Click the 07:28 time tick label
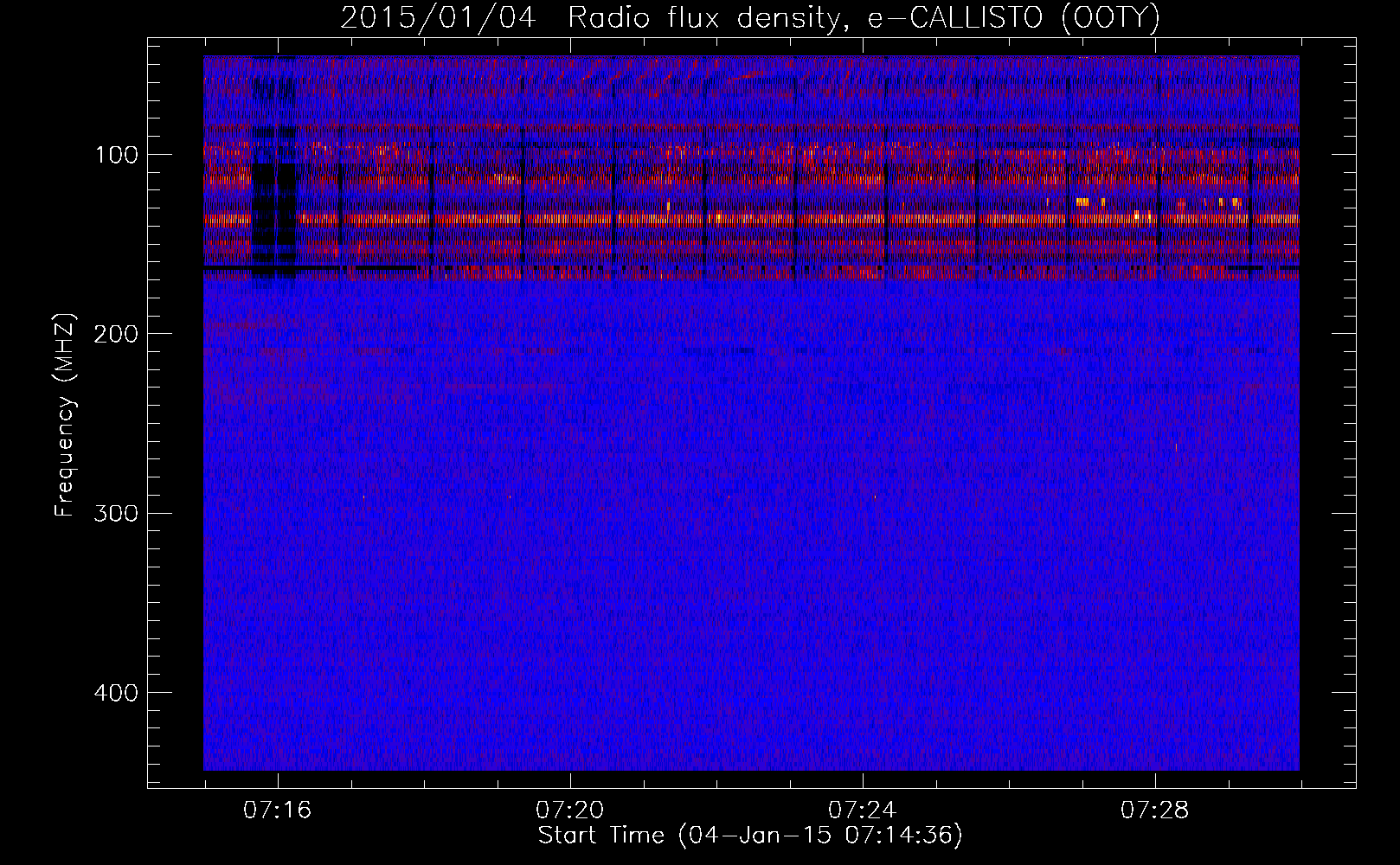Image resolution: width=1400 pixels, height=865 pixels. [1155, 811]
